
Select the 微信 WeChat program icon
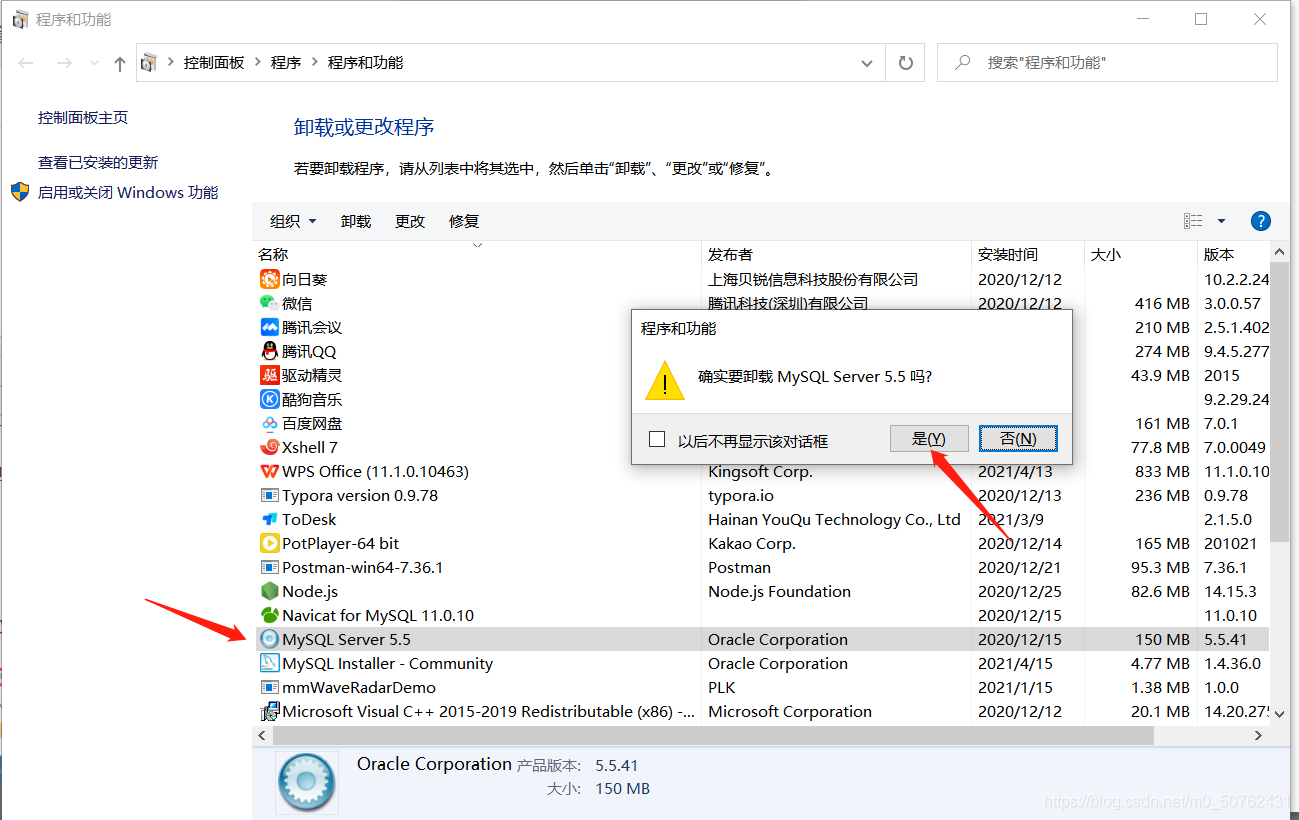(x=269, y=303)
